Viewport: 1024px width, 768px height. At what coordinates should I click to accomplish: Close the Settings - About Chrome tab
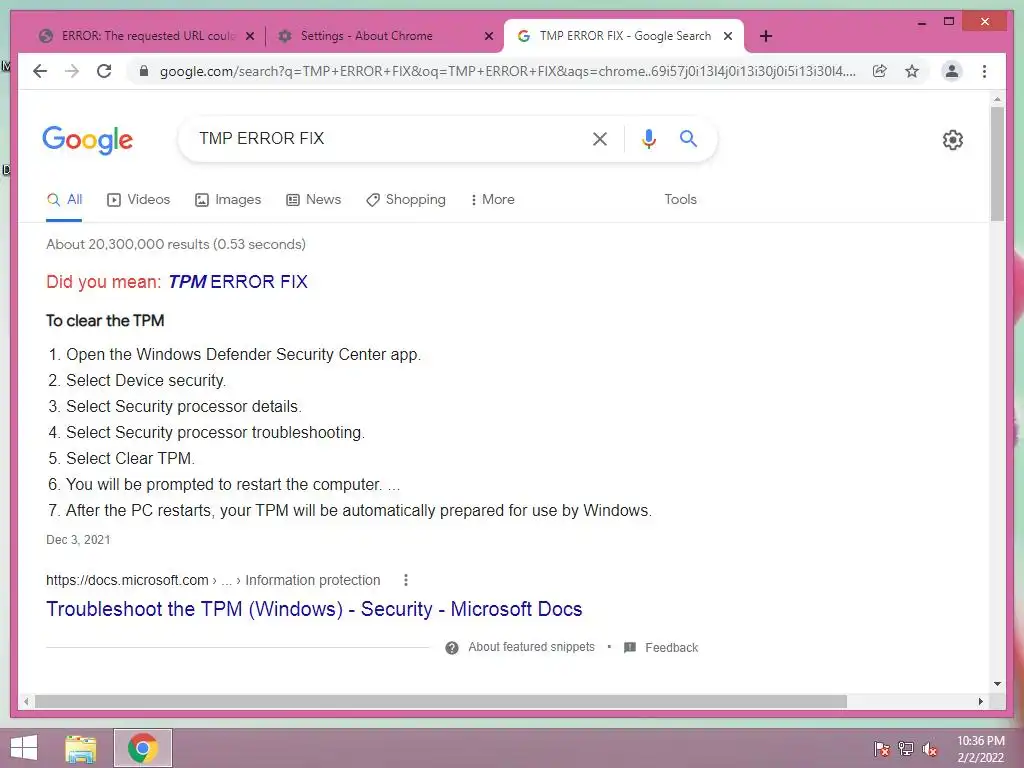(x=488, y=36)
